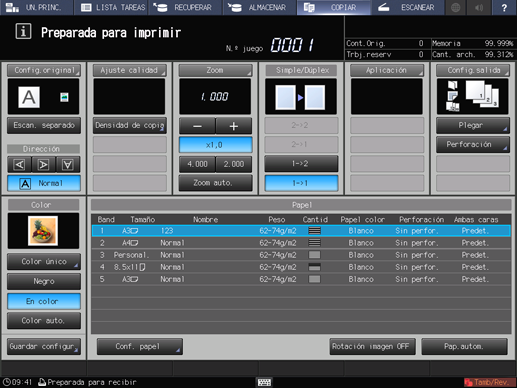Open Color único options
This screenshot has width=517, height=388.
tap(44, 262)
